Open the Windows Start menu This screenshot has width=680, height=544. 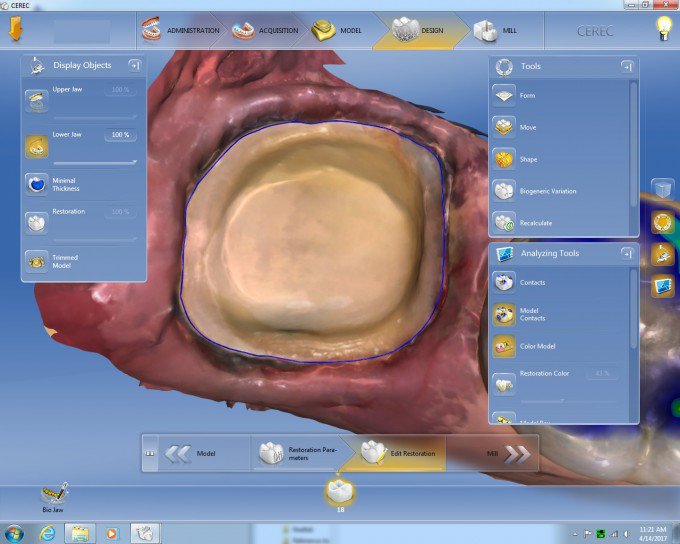[x=13, y=533]
